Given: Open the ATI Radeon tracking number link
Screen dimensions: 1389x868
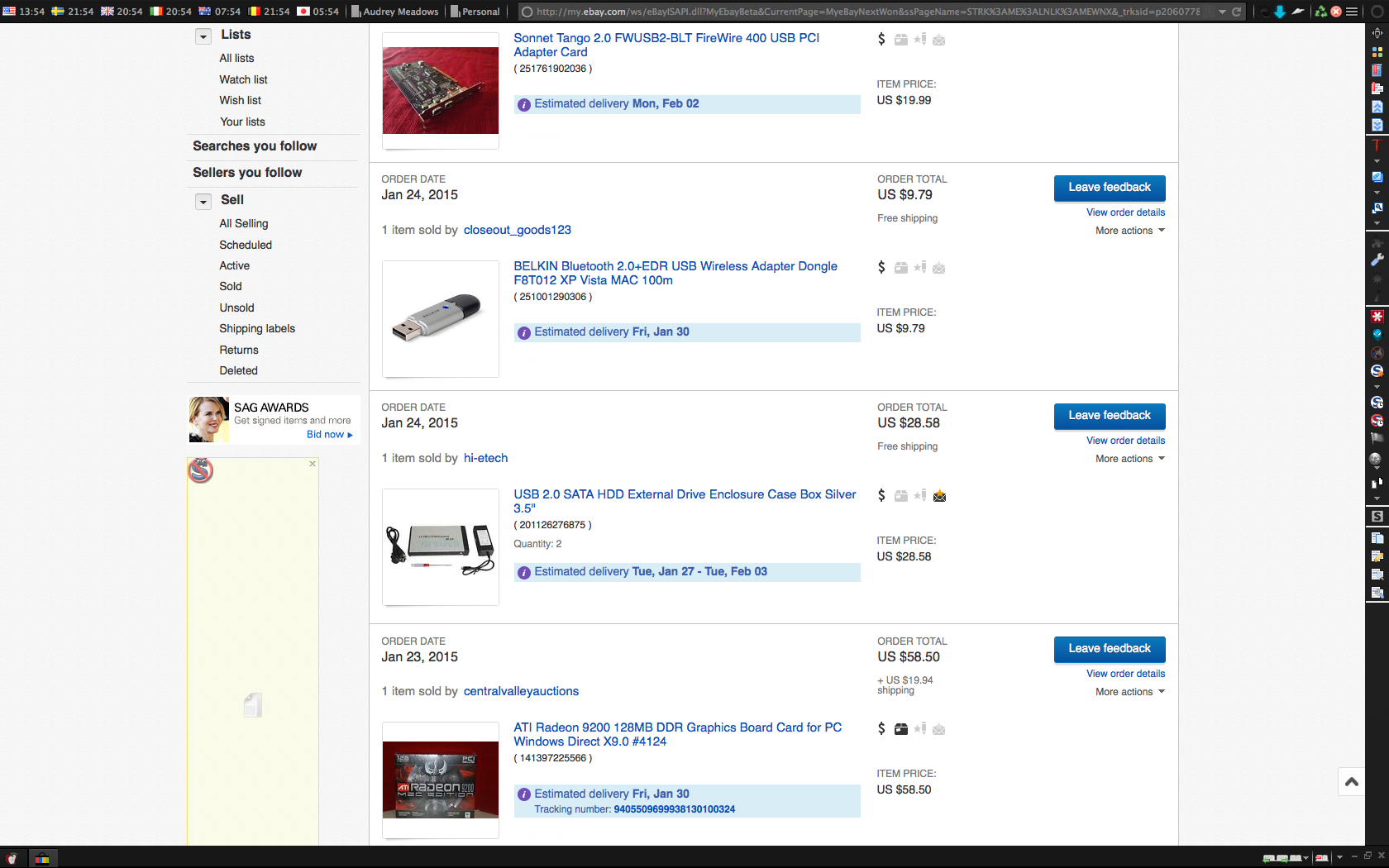Looking at the screenshot, I should click(x=674, y=809).
